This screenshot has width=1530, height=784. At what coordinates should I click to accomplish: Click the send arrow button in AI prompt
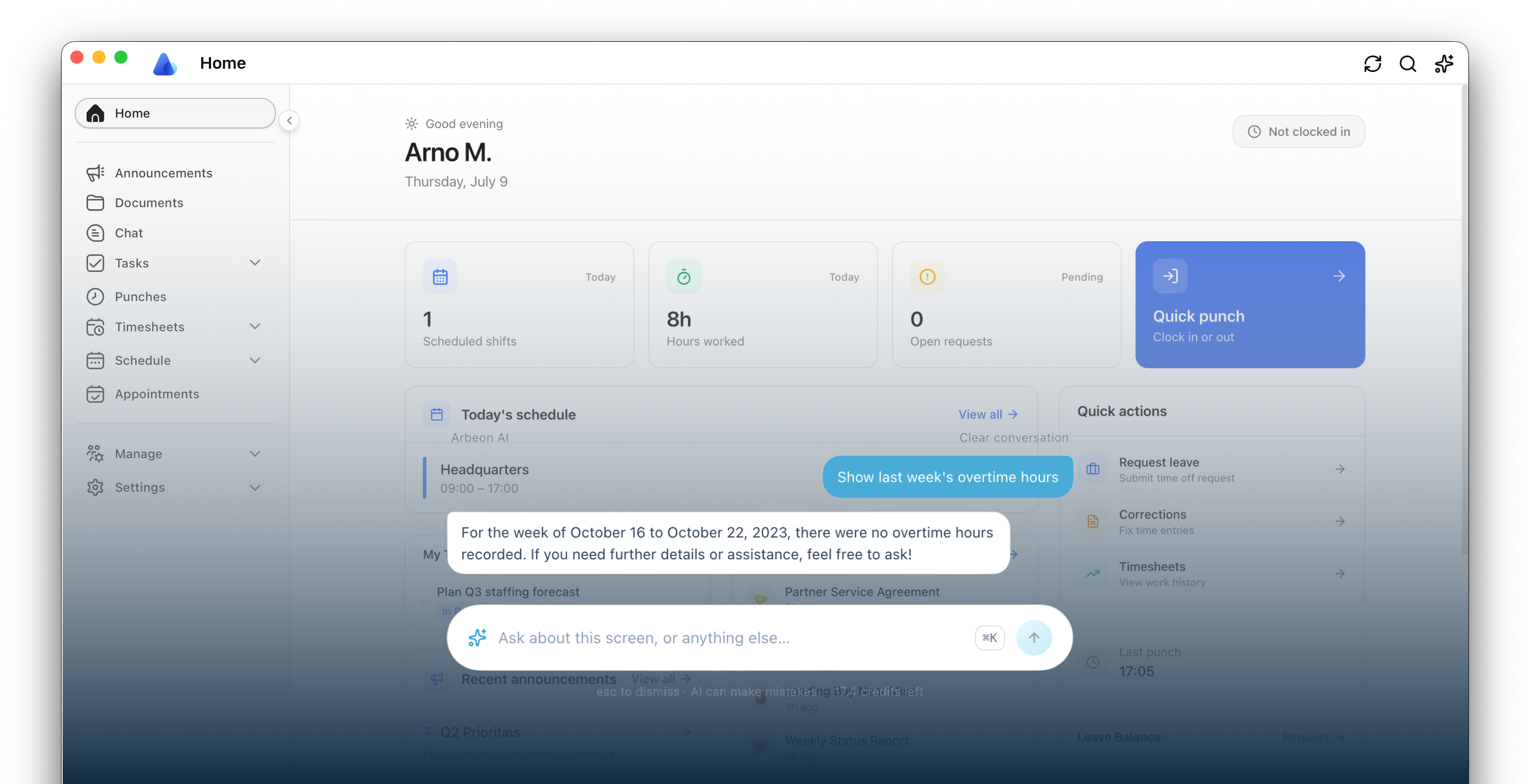click(x=1033, y=637)
